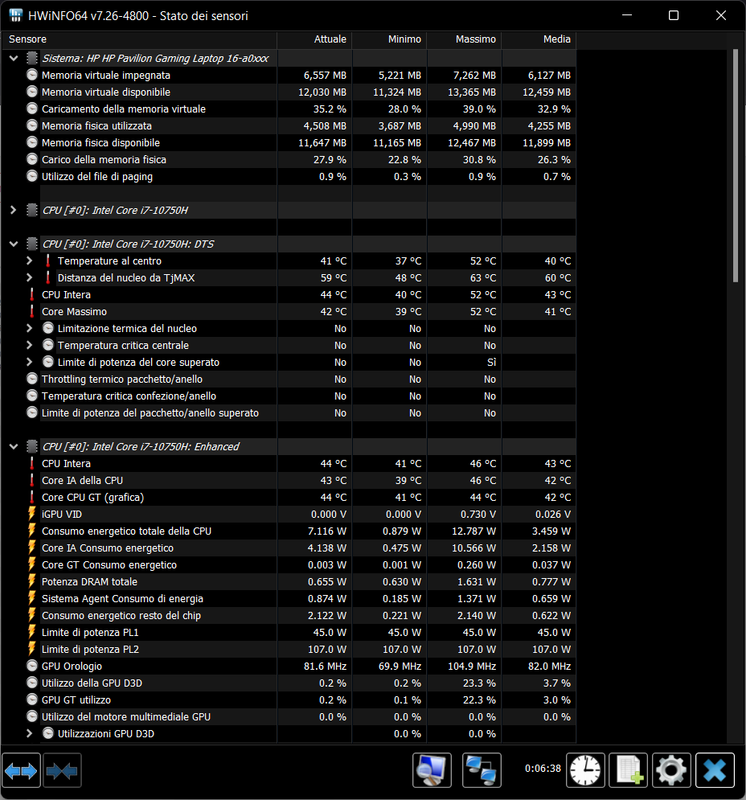746x800 pixels.
Task: Click circle icon next to Utilizzo del file di paging
Action: coord(32,177)
